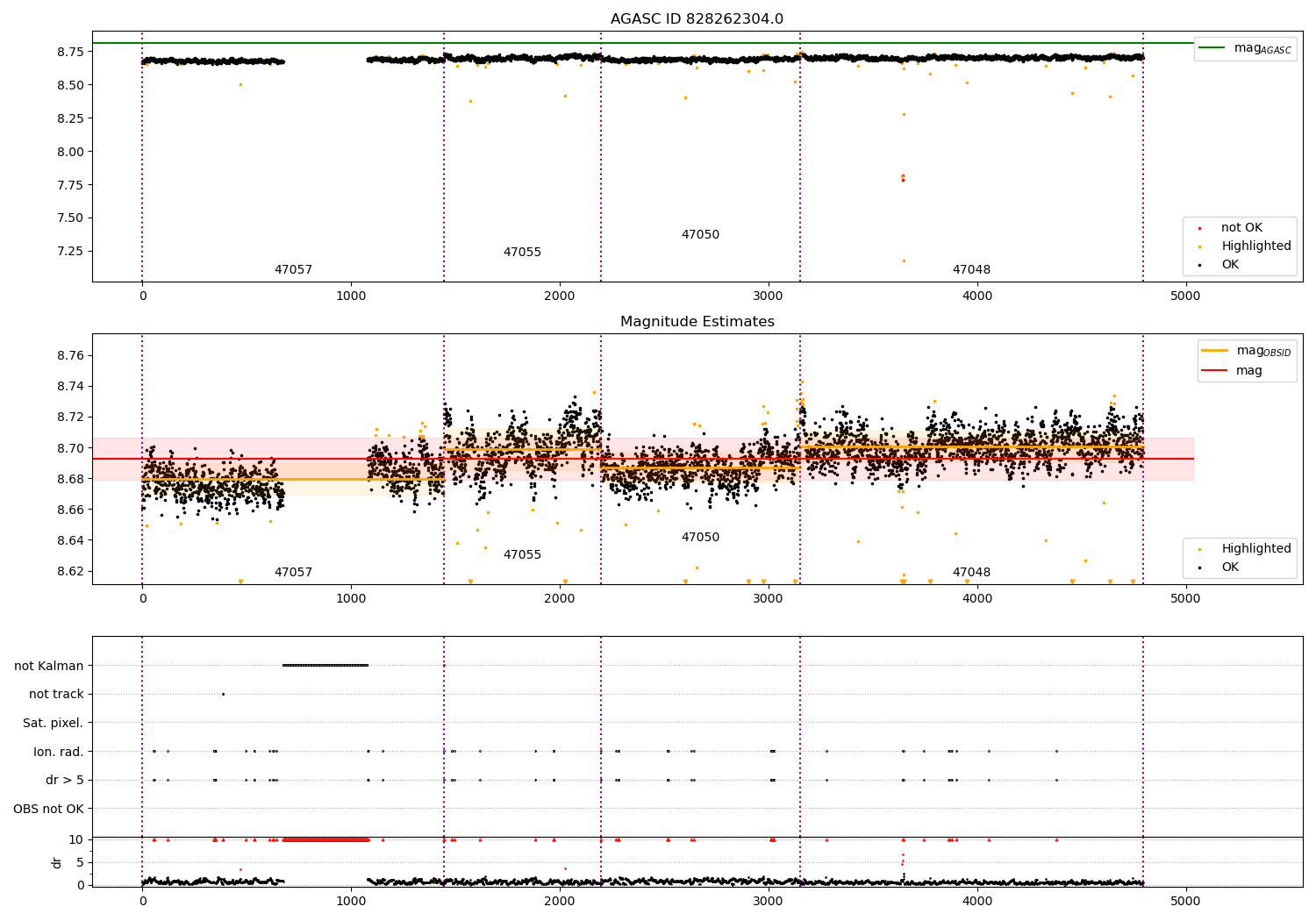Click the Magnitude Estimates plot title
1316x921 pixels.
coord(697,322)
